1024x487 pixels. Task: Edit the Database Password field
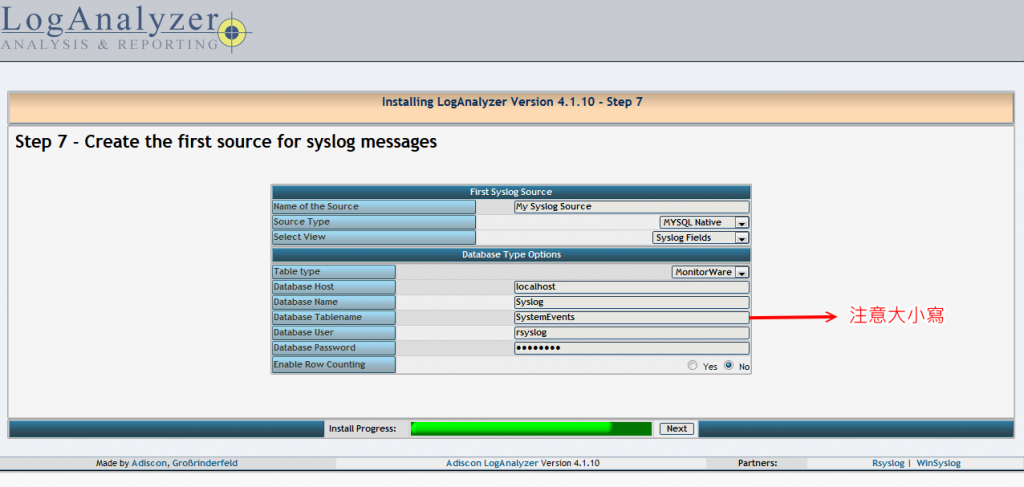point(631,348)
